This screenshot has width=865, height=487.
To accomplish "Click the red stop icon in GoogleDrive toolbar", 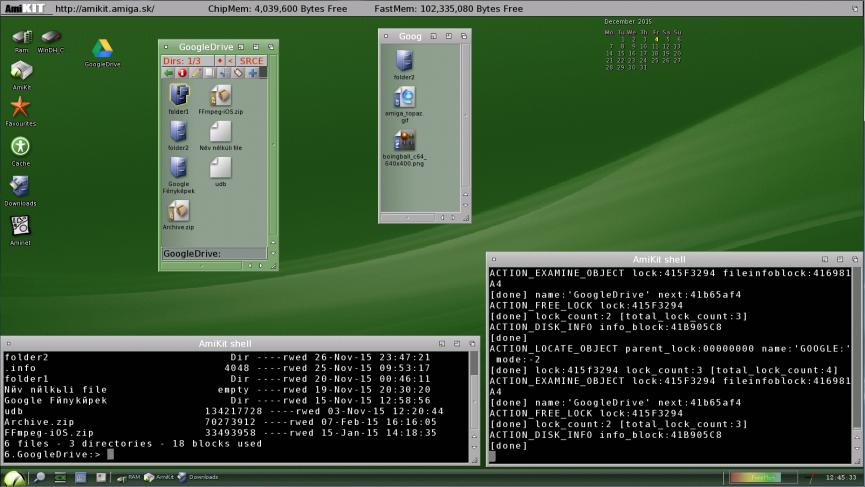I will (182, 73).
